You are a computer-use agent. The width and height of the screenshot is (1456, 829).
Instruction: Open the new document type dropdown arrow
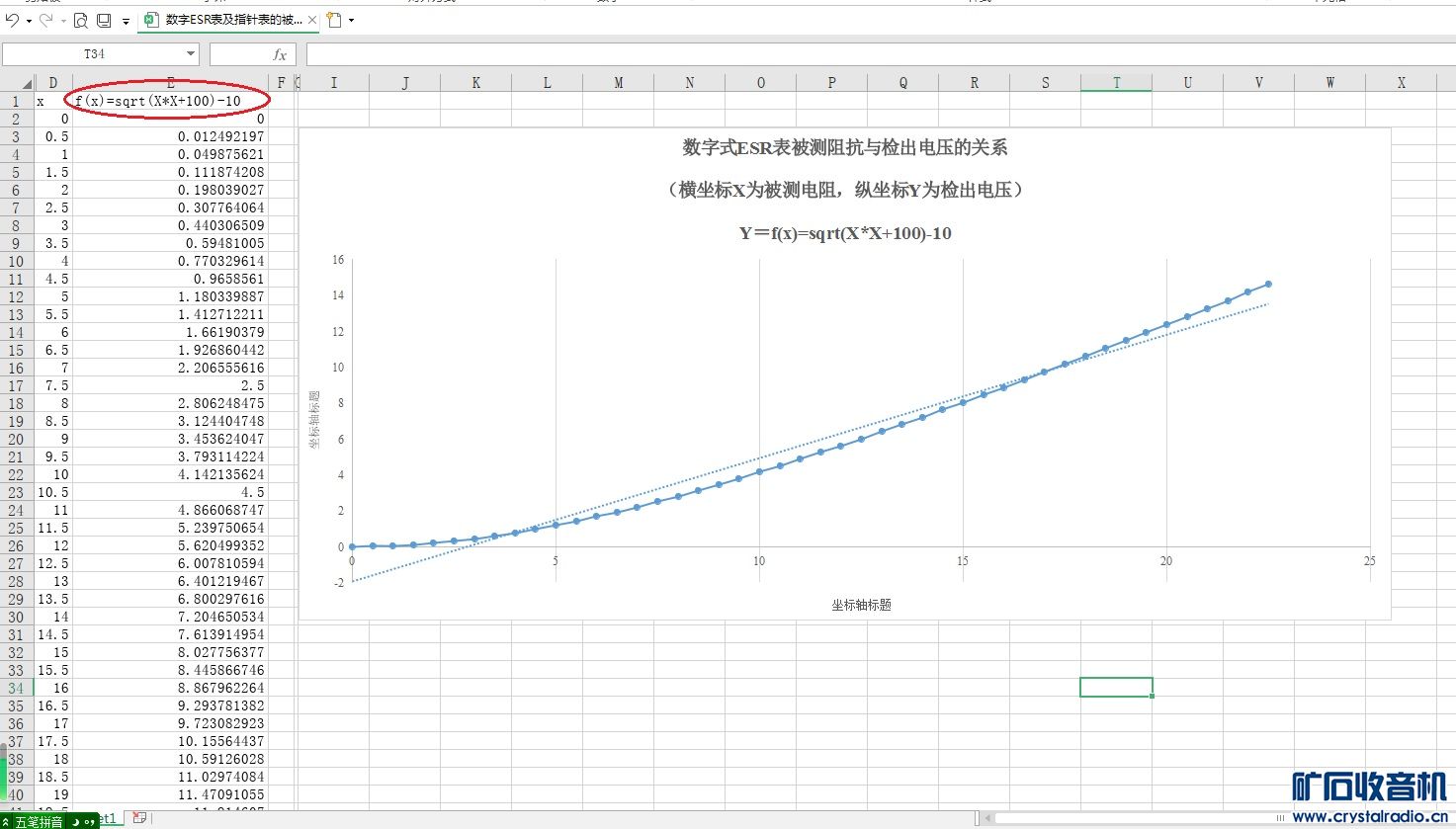pyautogui.click(x=352, y=21)
